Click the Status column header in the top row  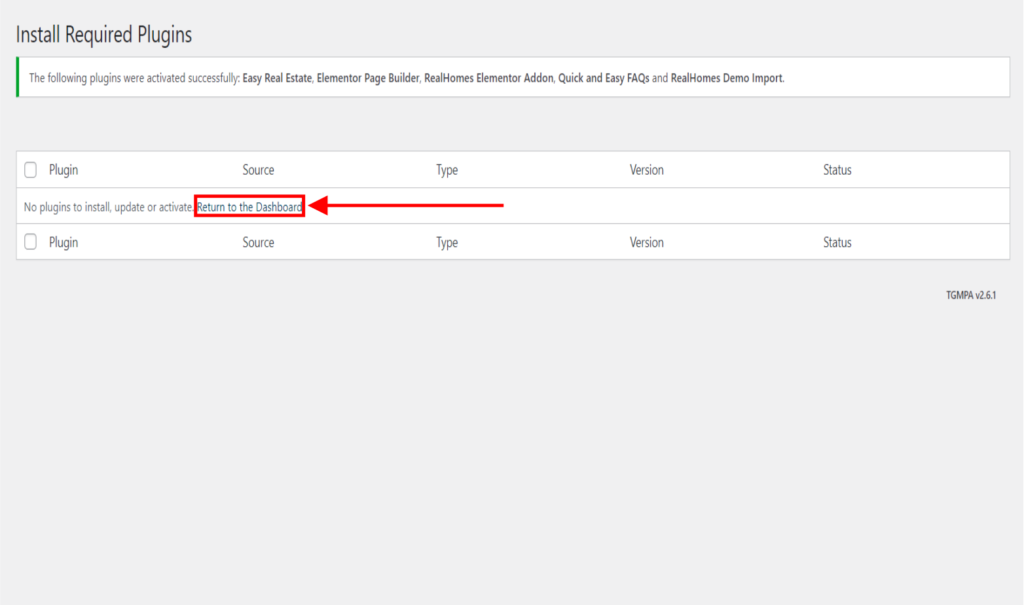837,170
